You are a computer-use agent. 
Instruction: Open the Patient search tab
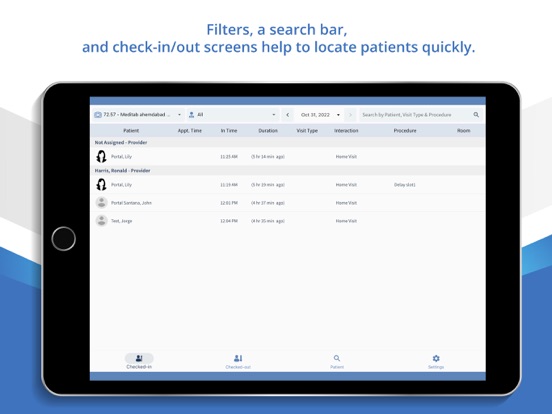tap(337, 361)
